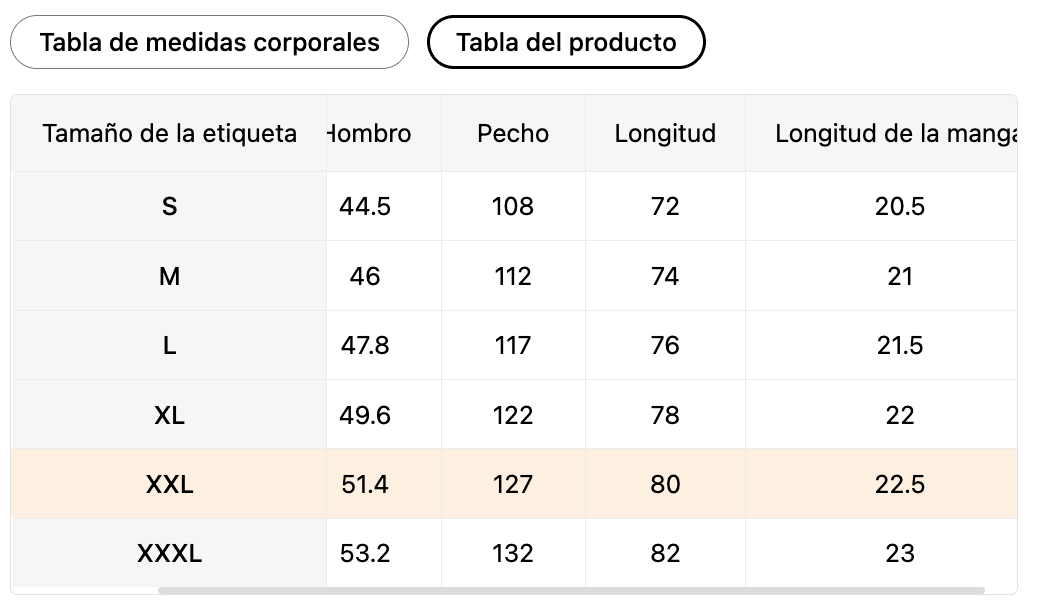Viewport: 1038px width, 612px height.
Task: Click the Longitud column header
Action: [665, 134]
